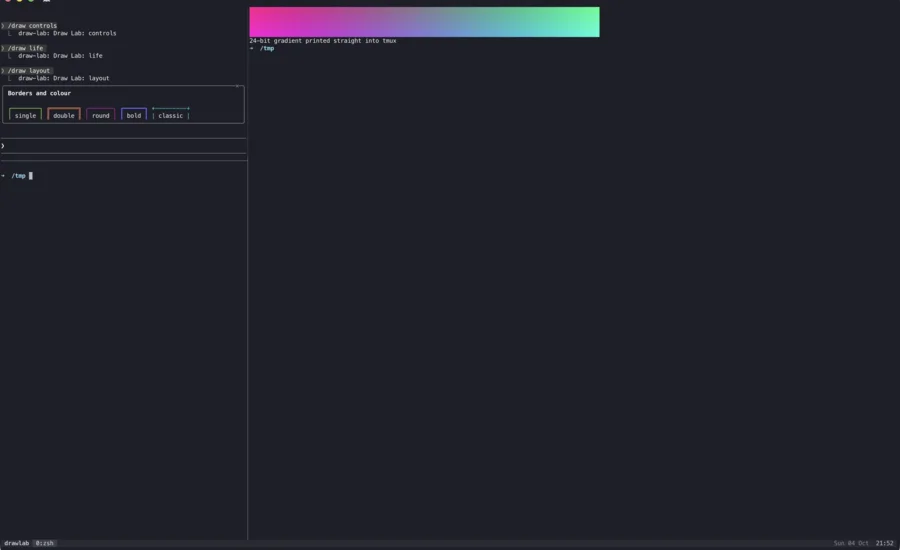Close the Borders and colour panel
This screenshot has height=550, width=900.
237,86
